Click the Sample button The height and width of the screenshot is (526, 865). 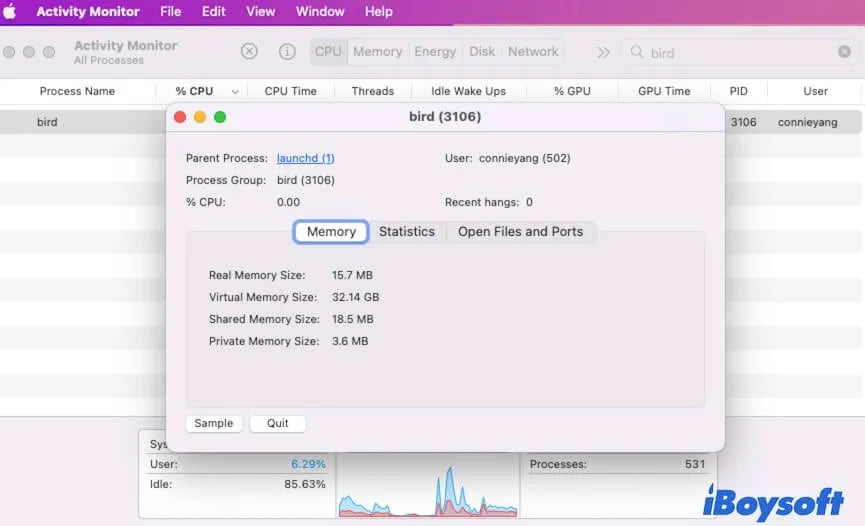(213, 423)
